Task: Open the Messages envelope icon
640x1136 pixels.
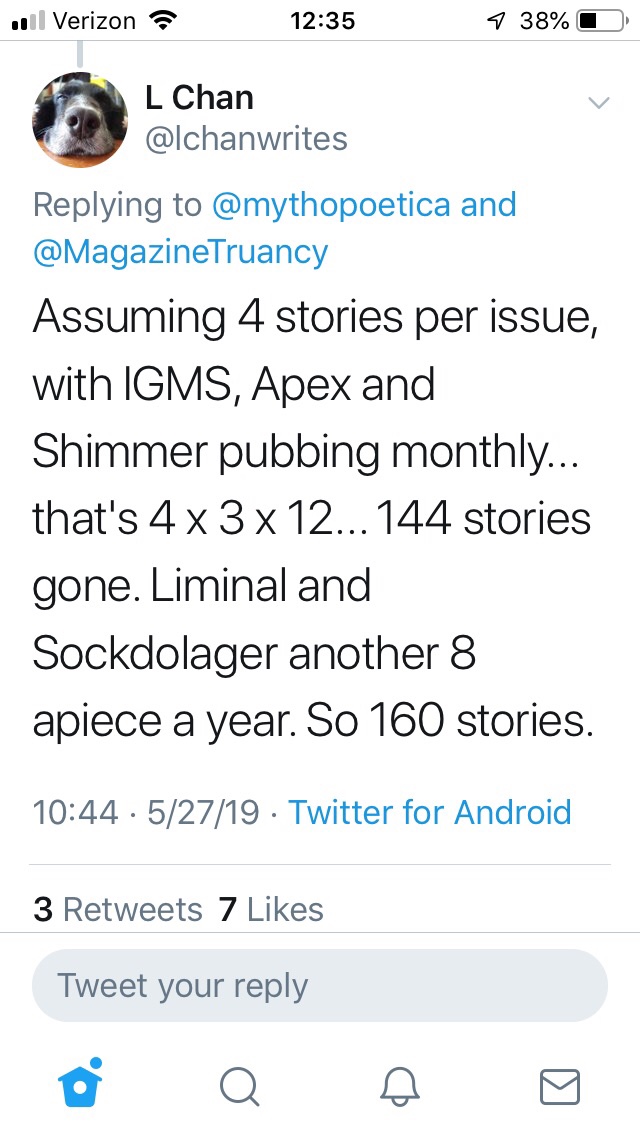Action: point(559,1086)
